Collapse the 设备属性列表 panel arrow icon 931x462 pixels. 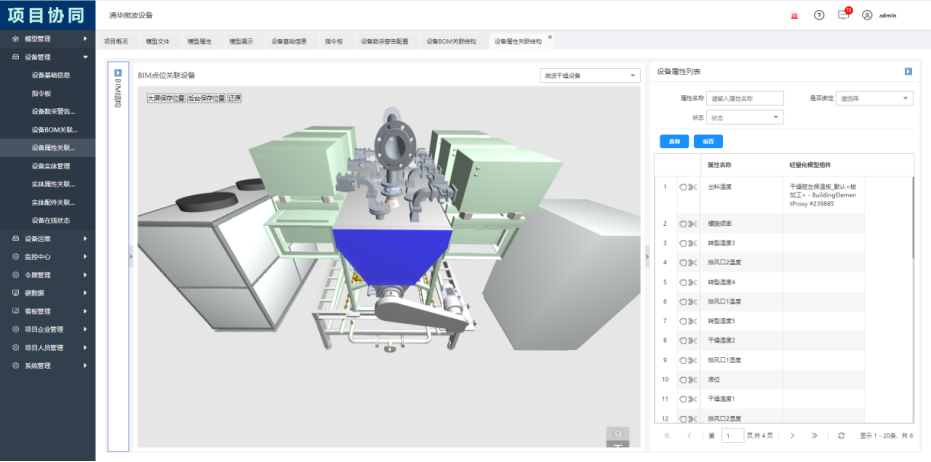pos(908,71)
